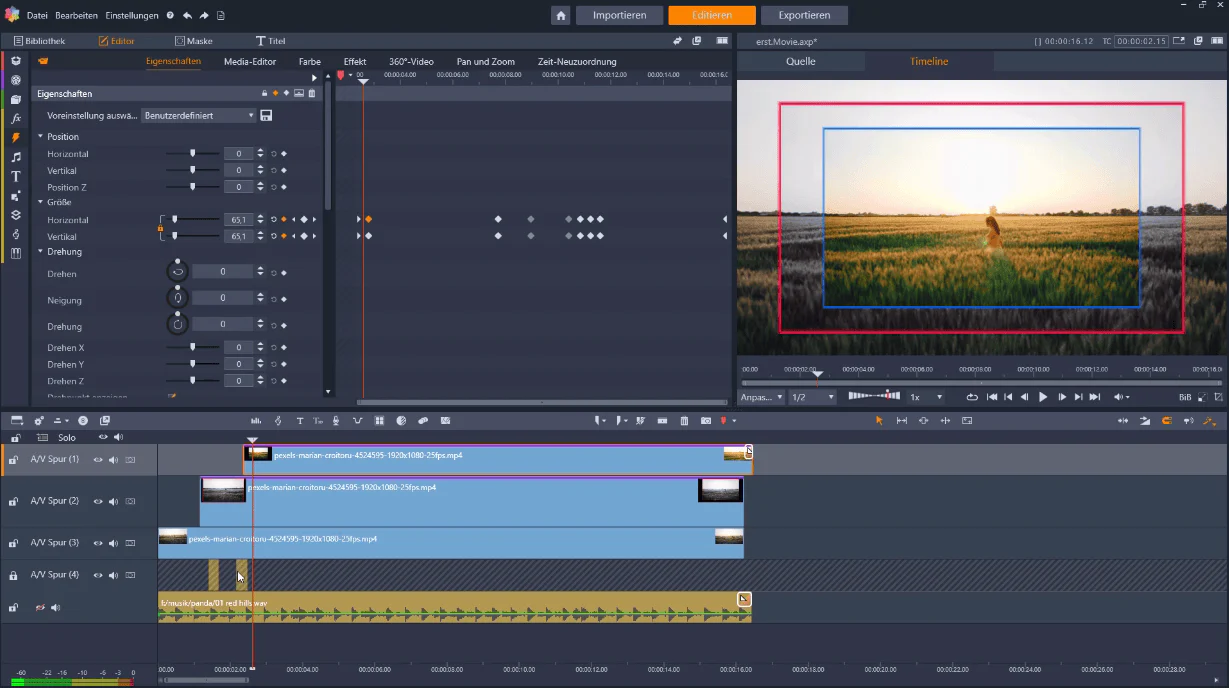Viewport: 1229px width, 688px height.
Task: Open the Pan und Zoom tab
Action: [486, 62]
